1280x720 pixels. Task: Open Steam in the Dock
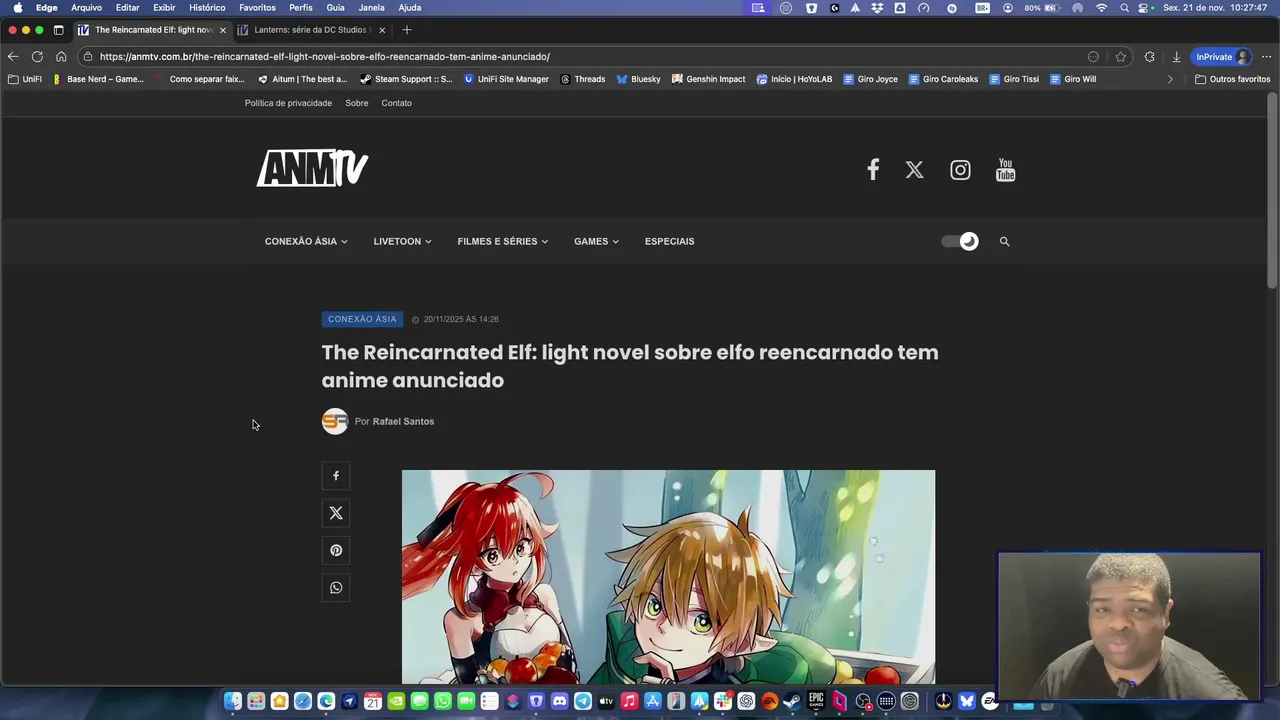(x=791, y=701)
